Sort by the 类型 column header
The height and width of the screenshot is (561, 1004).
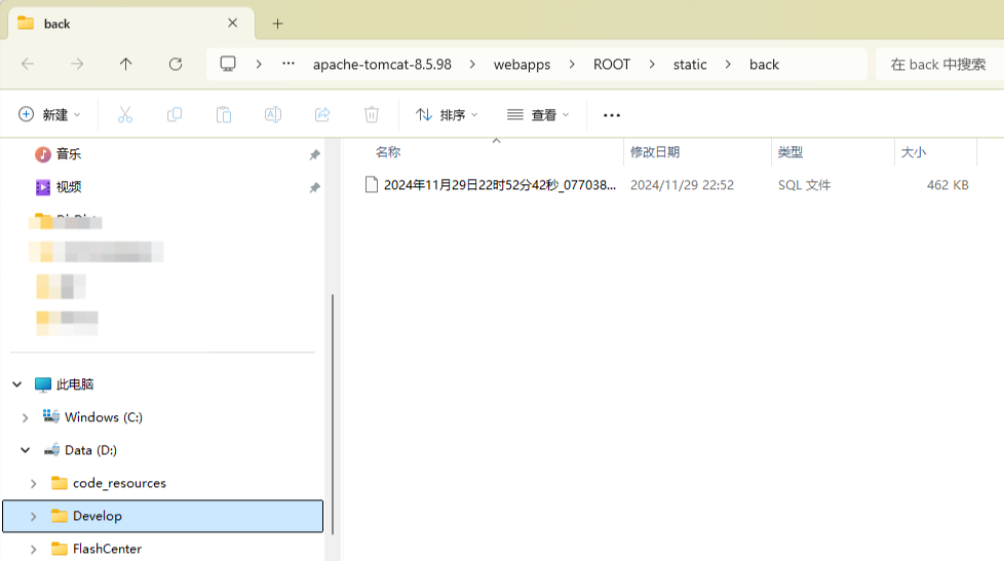tap(790, 152)
